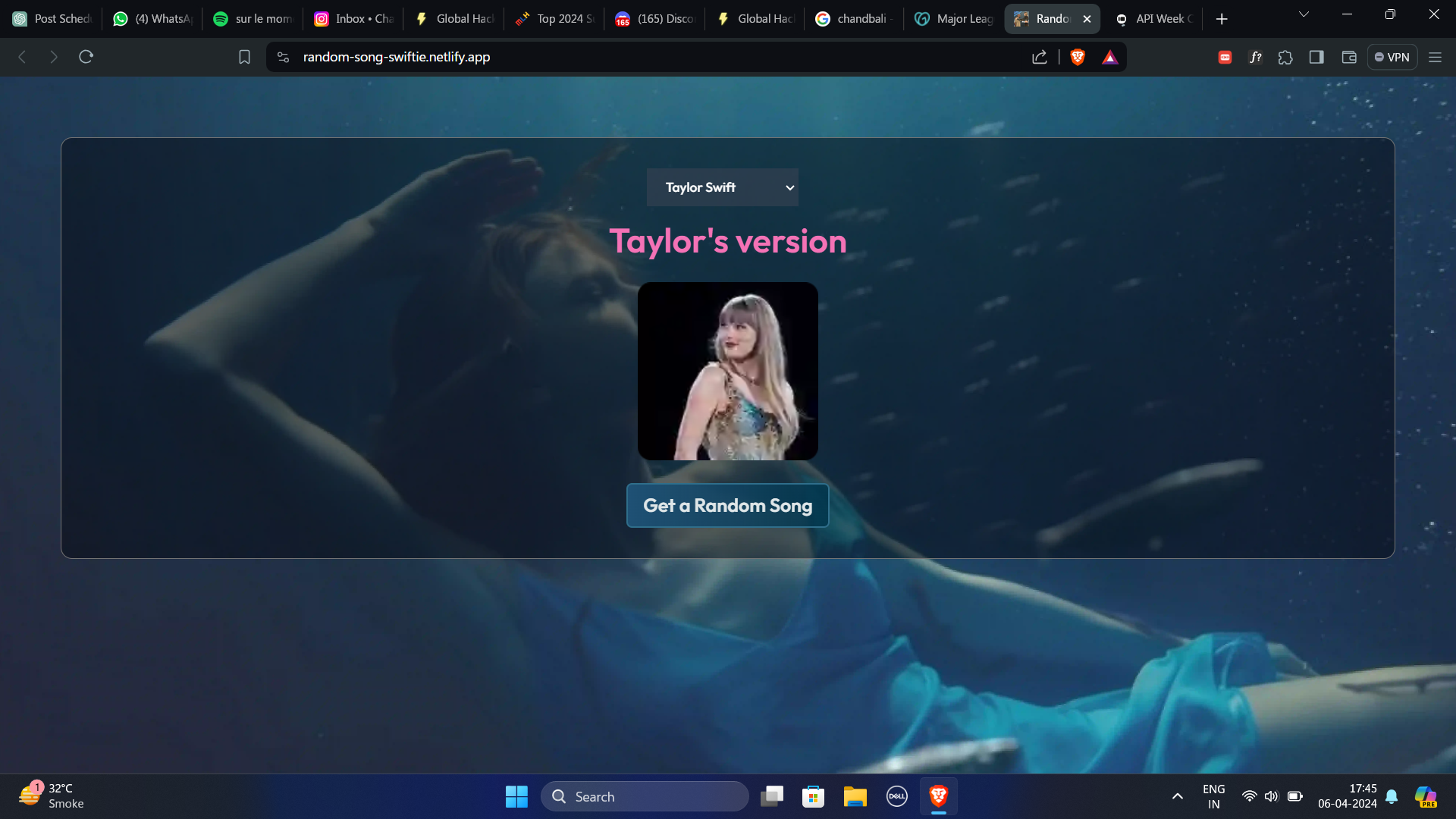Bookmark this page with bookmark icon
Screen dimensions: 1456x819
pos(244,57)
